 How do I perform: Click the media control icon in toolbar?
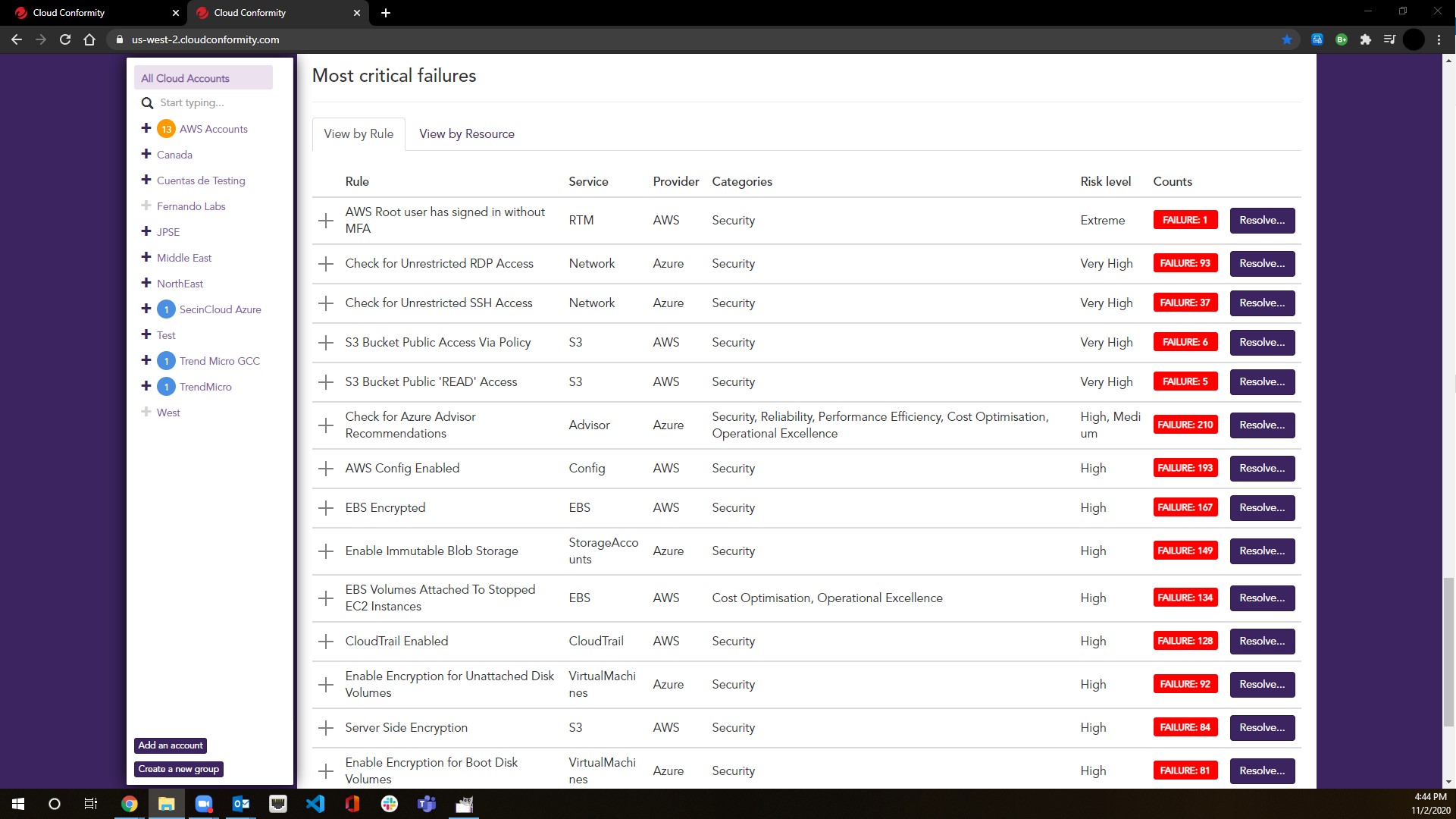coord(1389,39)
